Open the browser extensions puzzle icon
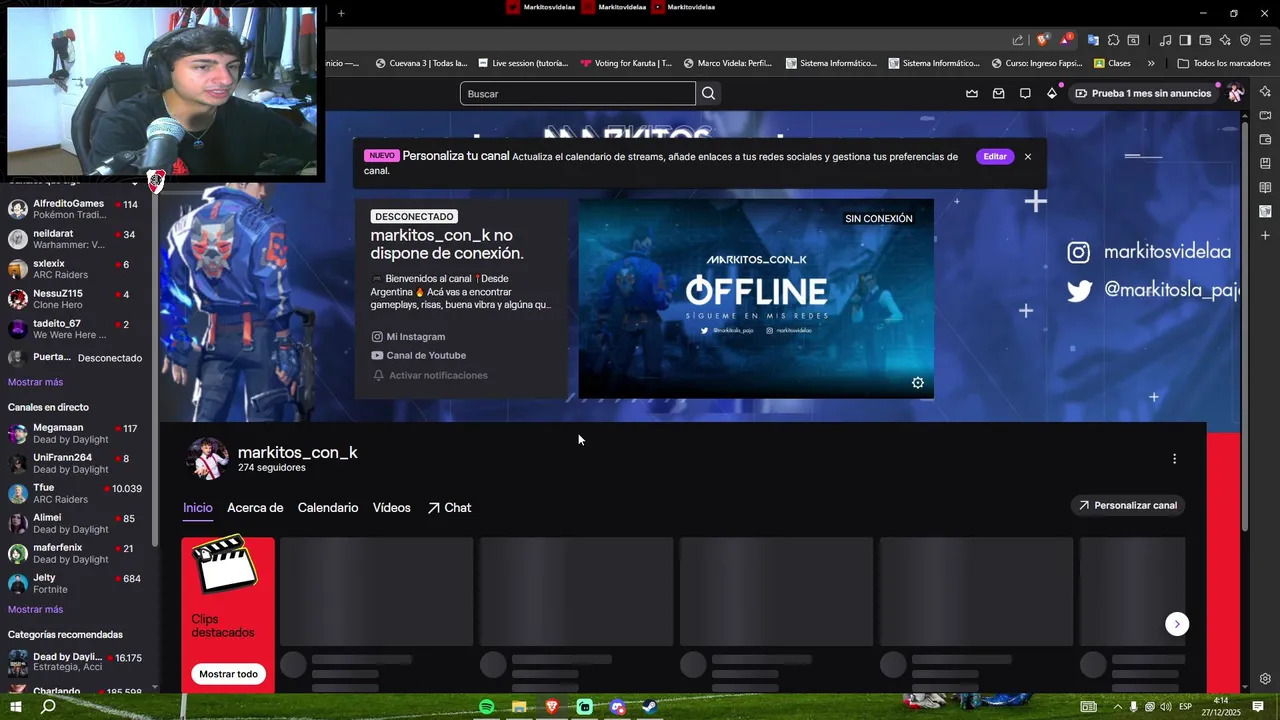This screenshot has height=720, width=1280. click(1113, 40)
